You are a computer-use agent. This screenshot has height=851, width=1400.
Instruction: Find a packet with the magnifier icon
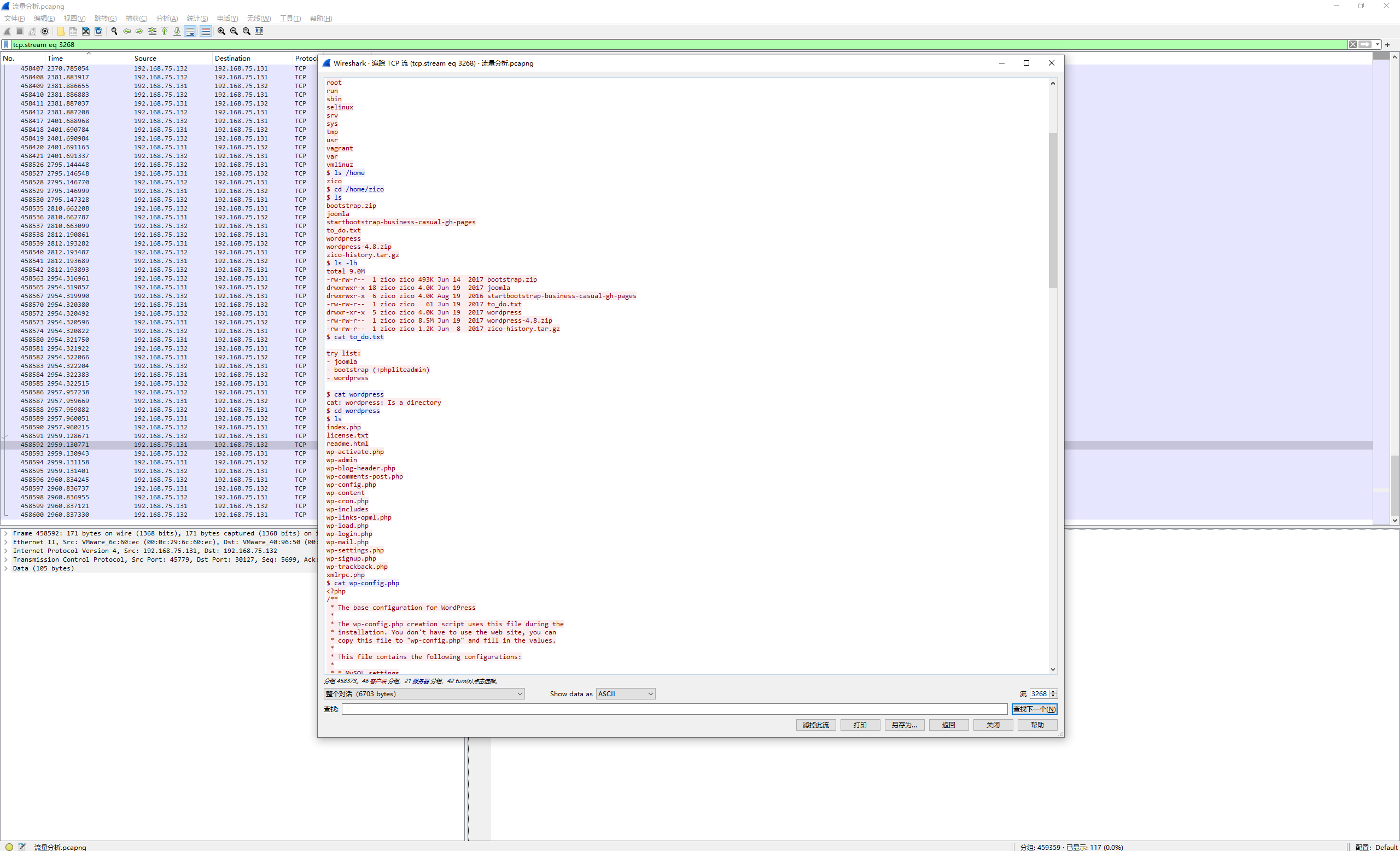114,31
